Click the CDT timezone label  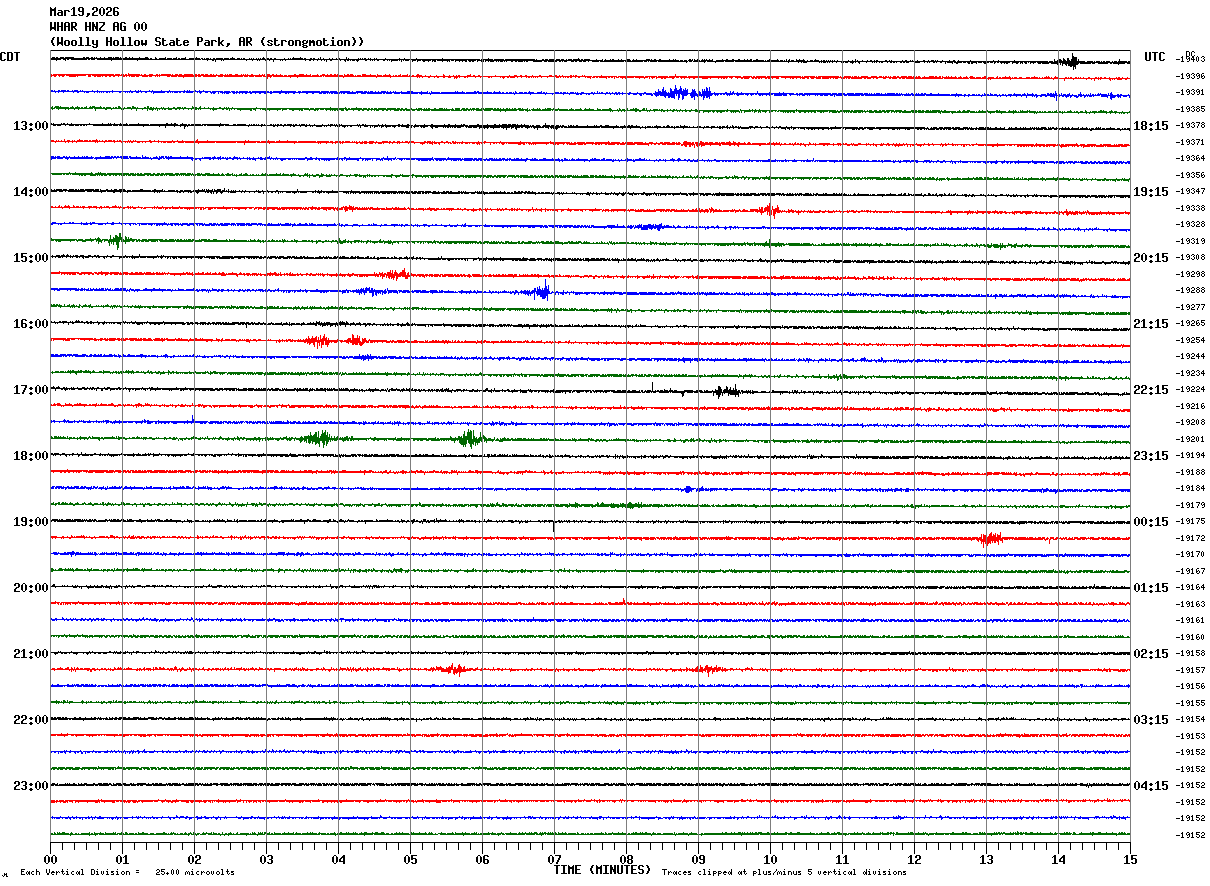[x=10, y=57]
